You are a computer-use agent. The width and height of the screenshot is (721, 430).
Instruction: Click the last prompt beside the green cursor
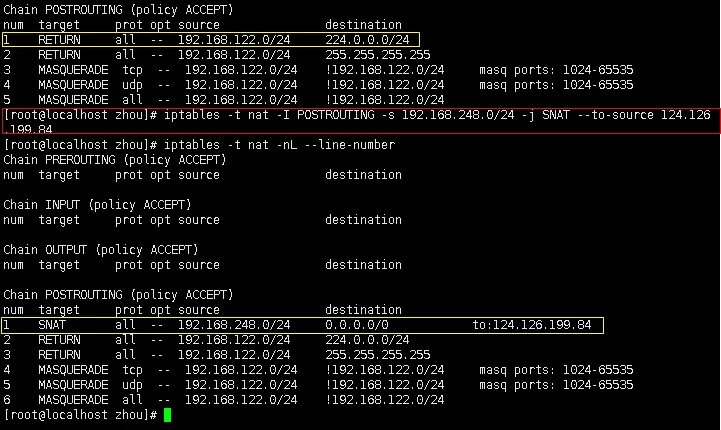(x=80, y=415)
